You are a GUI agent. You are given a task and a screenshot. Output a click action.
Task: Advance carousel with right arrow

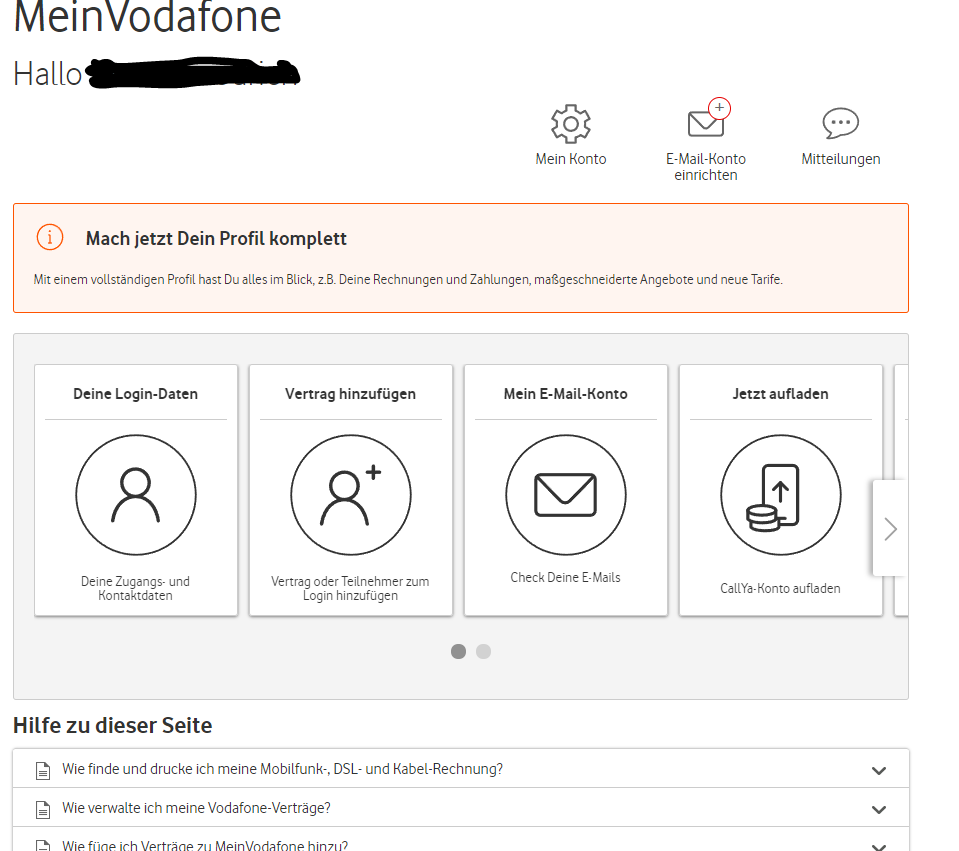890,529
